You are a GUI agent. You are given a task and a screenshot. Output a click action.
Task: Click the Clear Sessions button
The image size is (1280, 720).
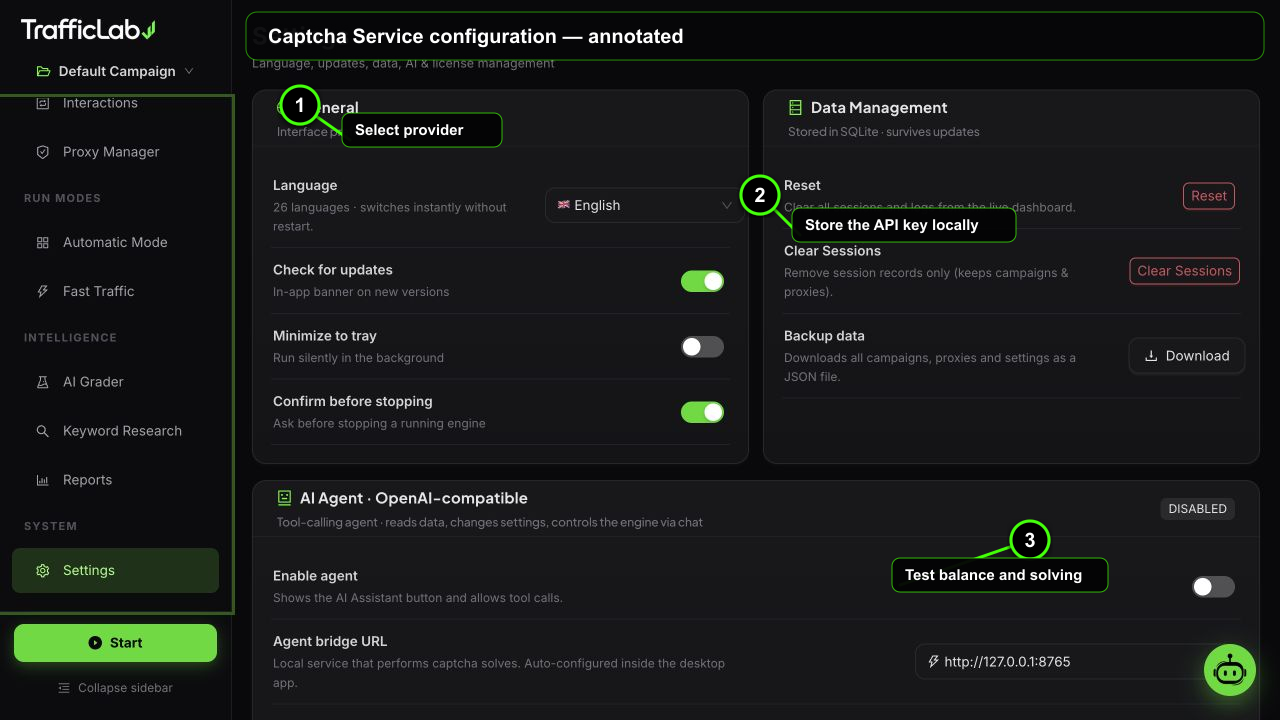[1184, 271]
